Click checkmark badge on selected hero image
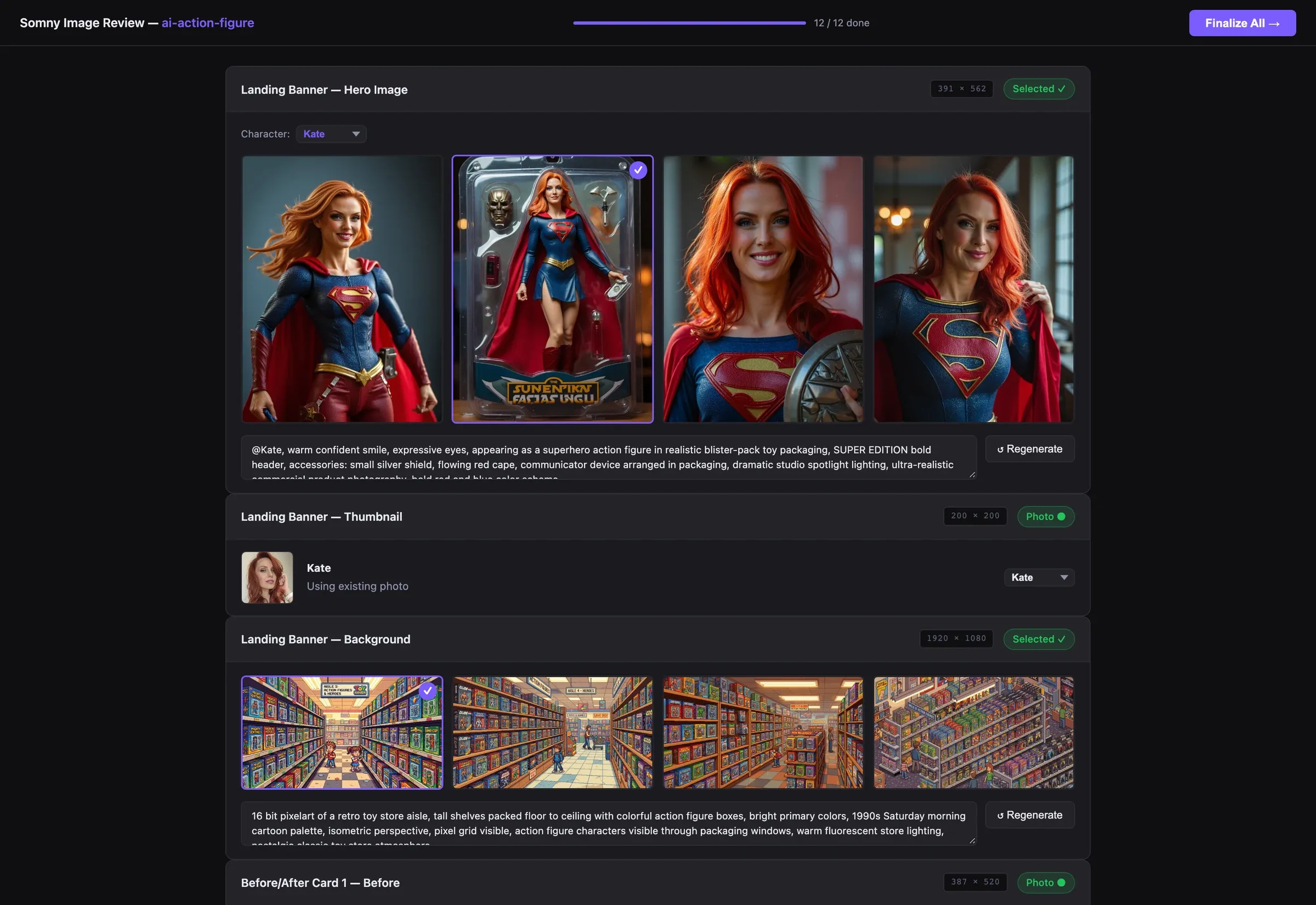The image size is (1316, 905). [638, 170]
